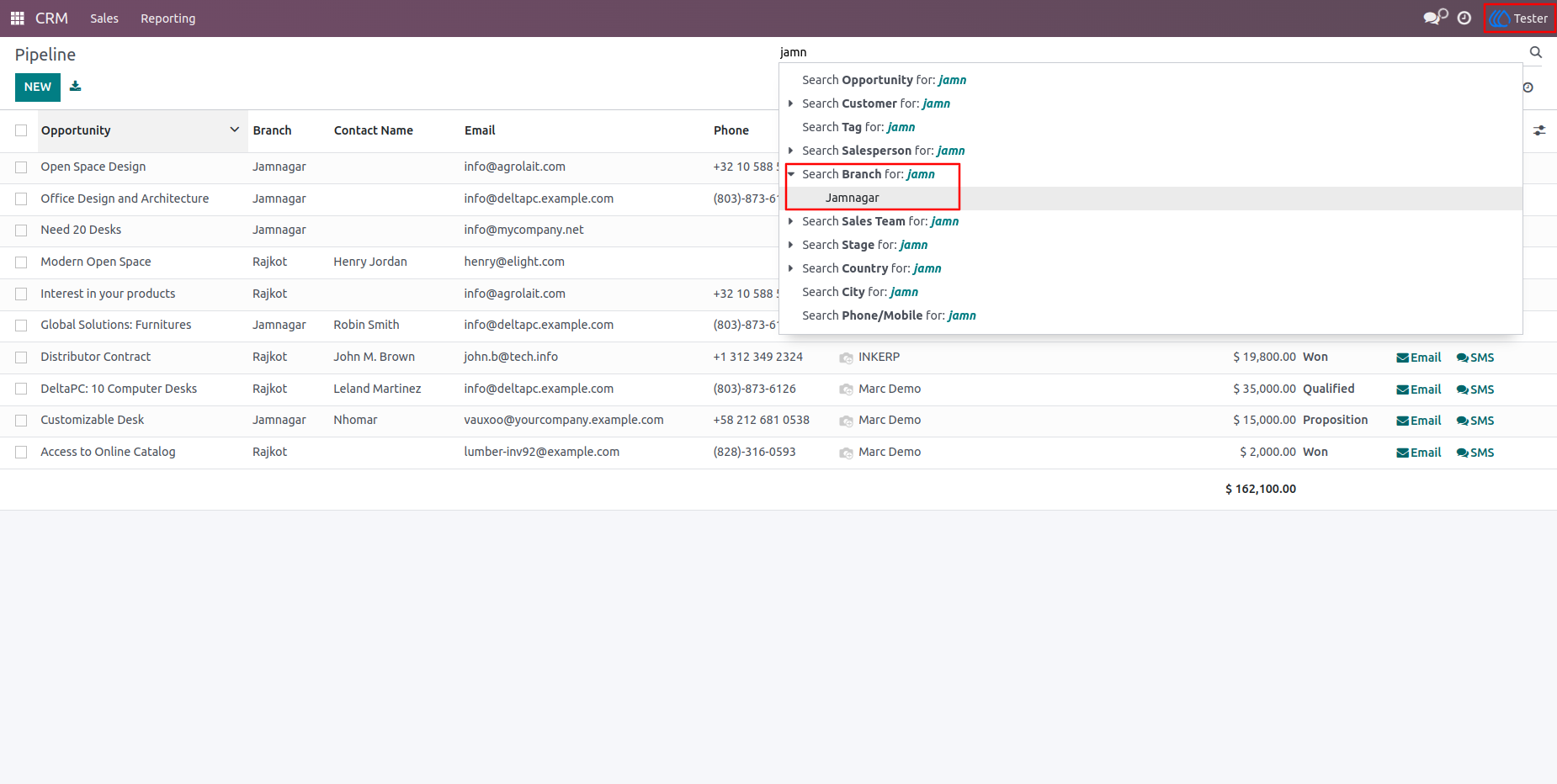Click SMS action for Access to Online Catalog

click(x=1475, y=453)
